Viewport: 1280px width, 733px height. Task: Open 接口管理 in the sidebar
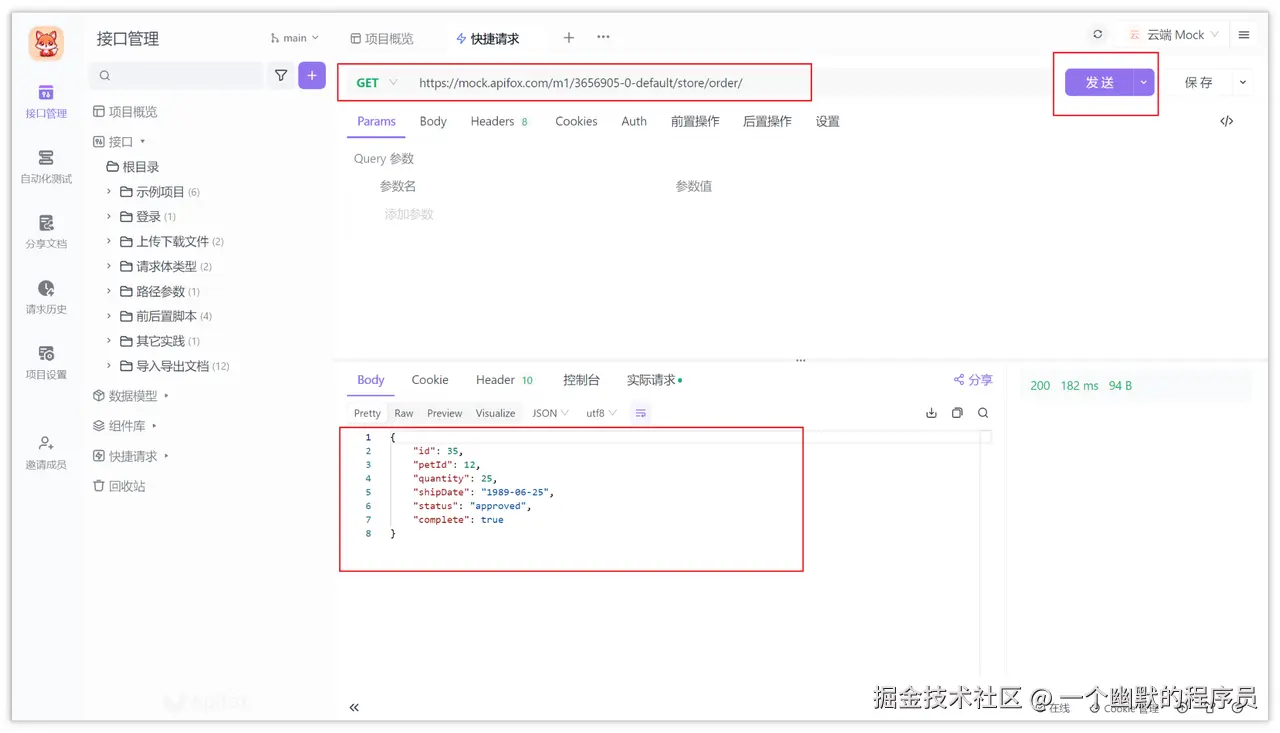pyautogui.click(x=46, y=101)
